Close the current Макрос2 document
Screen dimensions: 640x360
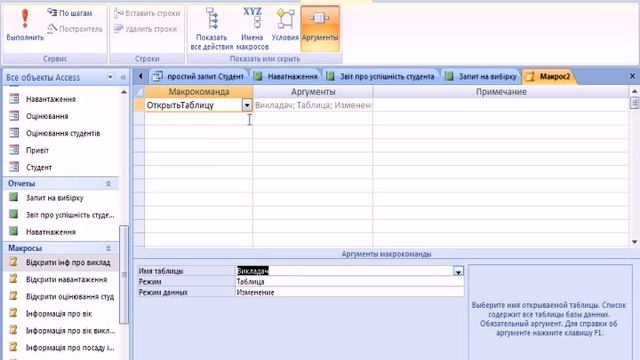632,76
